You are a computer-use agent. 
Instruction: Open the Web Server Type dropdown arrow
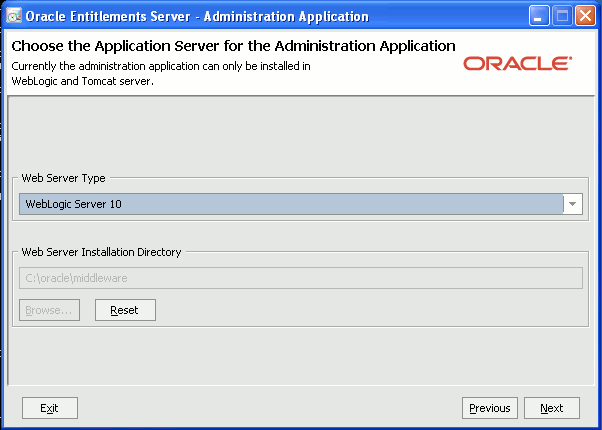(572, 204)
